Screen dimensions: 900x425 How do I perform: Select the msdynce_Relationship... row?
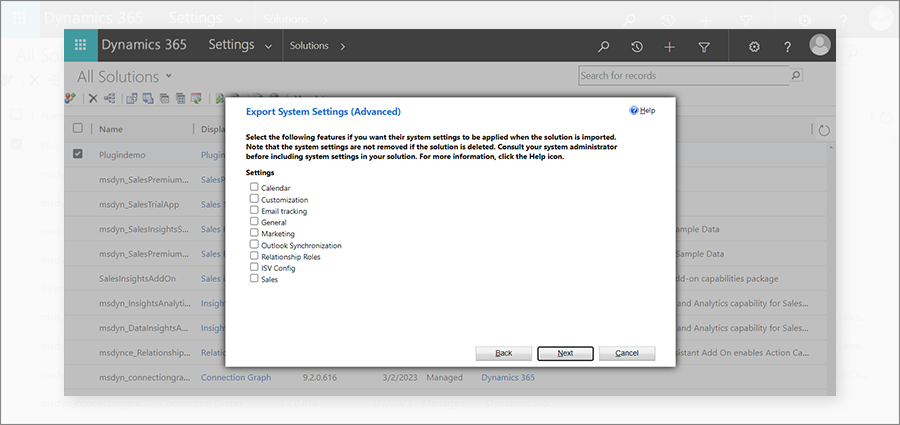[143, 353]
